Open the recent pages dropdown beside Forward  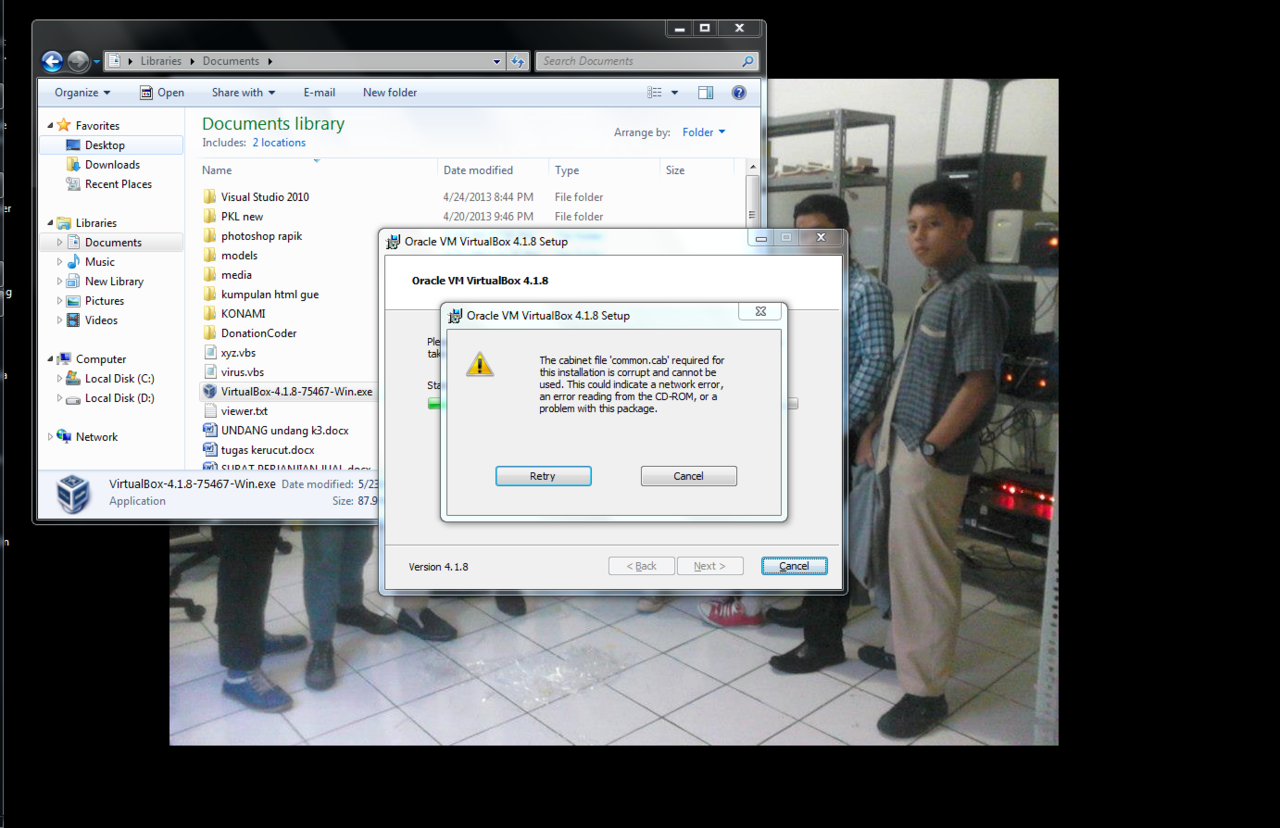coord(97,62)
